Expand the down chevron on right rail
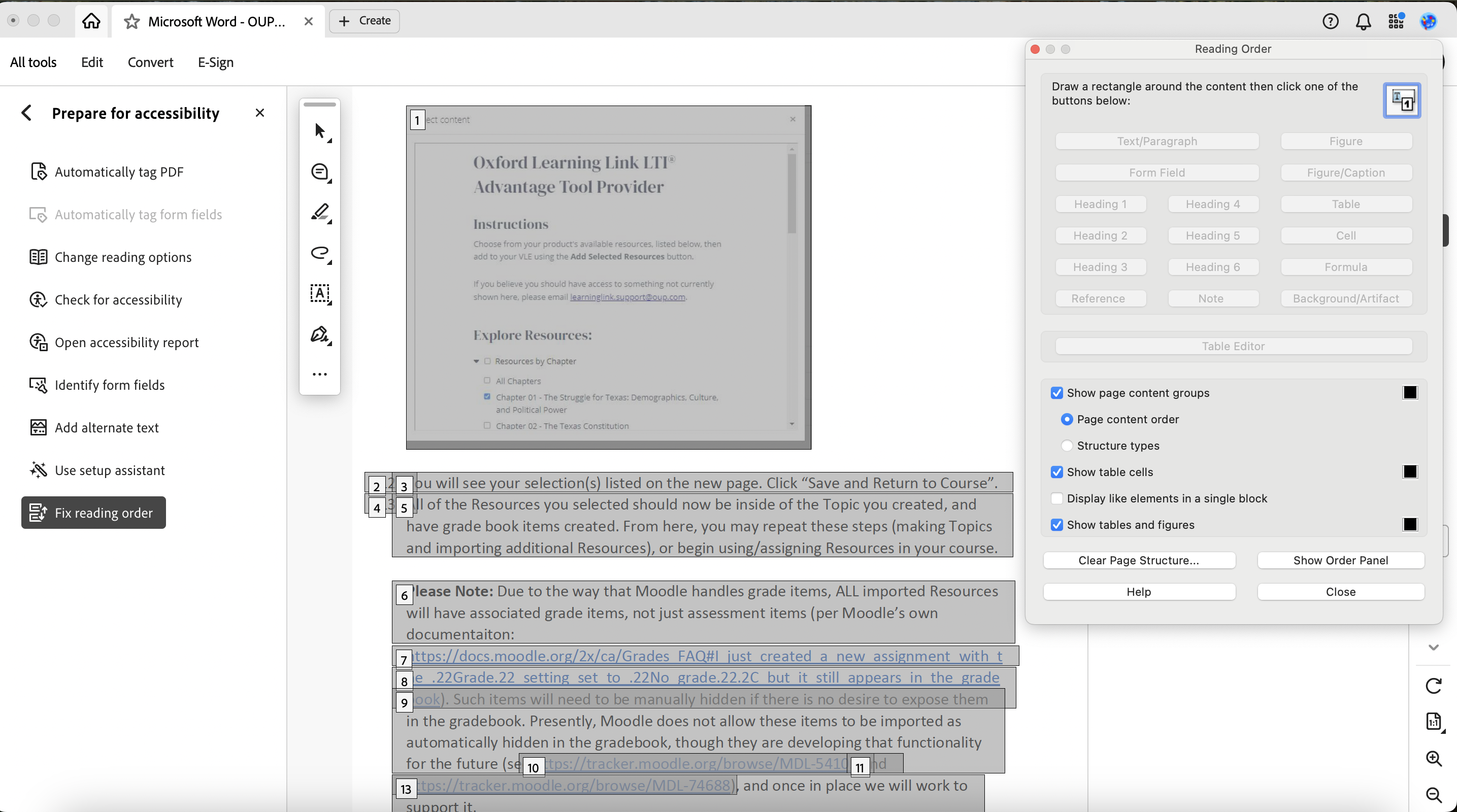Screen dimensions: 1457x812 point(1433,648)
